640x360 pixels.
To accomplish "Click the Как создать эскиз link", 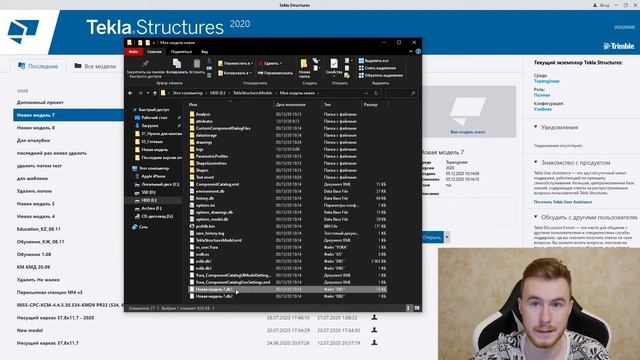I will click(468, 132).
